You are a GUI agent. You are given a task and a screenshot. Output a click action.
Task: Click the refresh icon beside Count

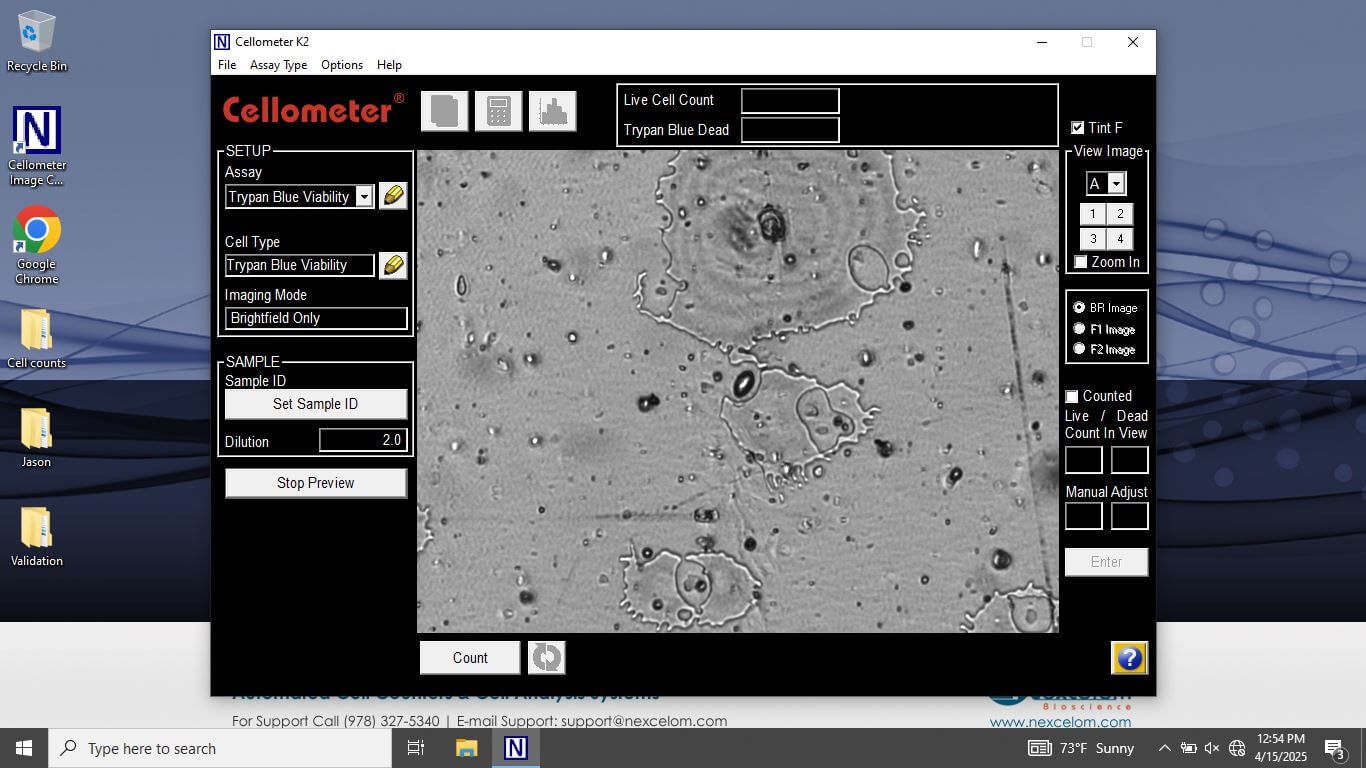coord(546,657)
